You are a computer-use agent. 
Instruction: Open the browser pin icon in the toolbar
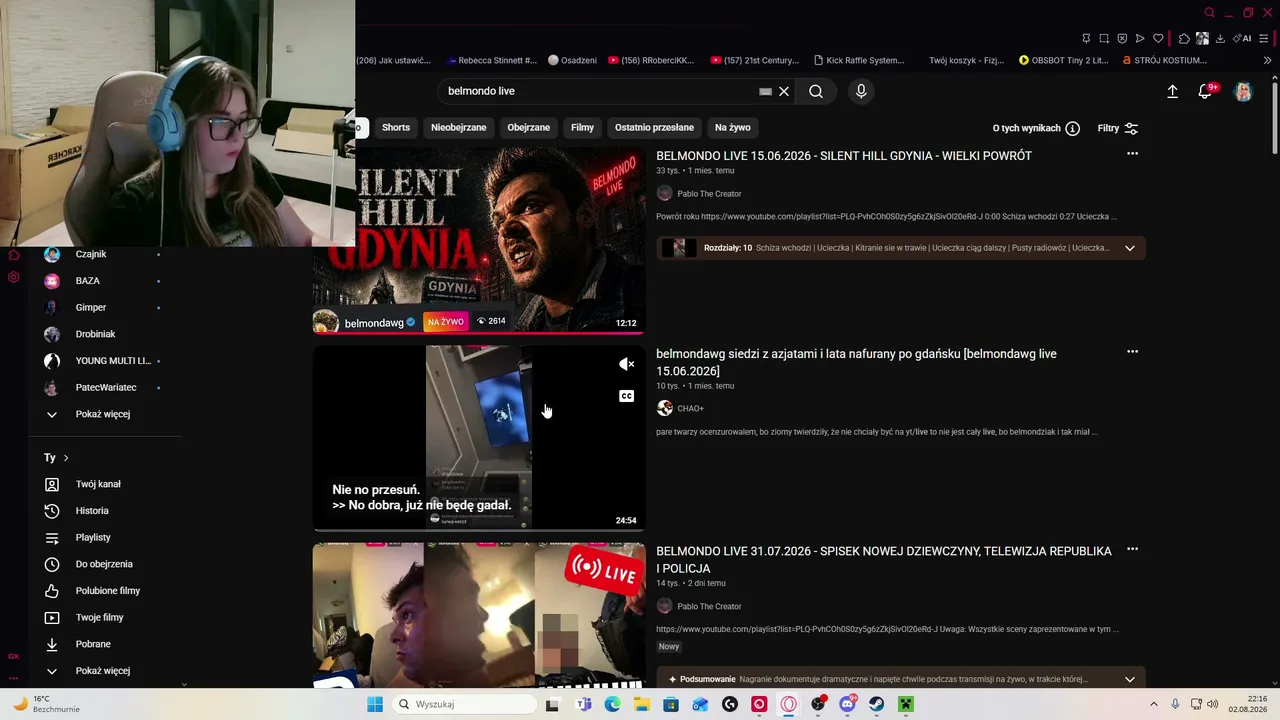(x=1086, y=39)
